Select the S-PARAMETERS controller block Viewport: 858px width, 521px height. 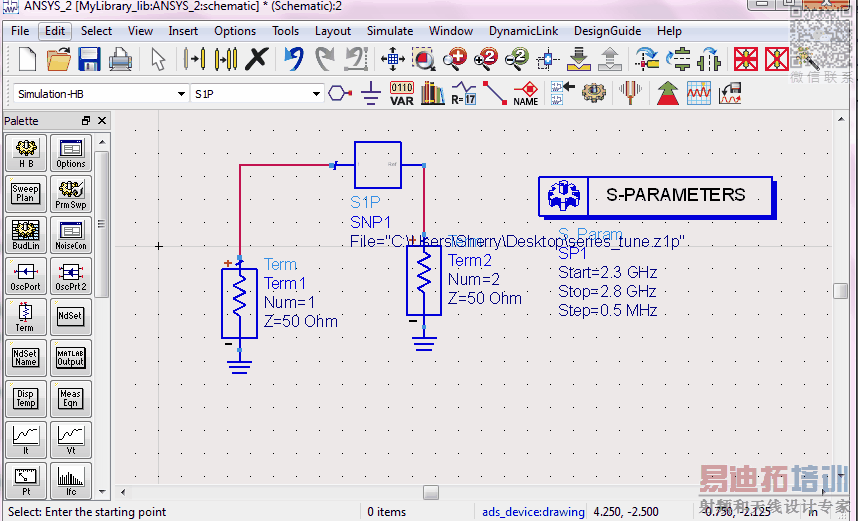(656, 197)
